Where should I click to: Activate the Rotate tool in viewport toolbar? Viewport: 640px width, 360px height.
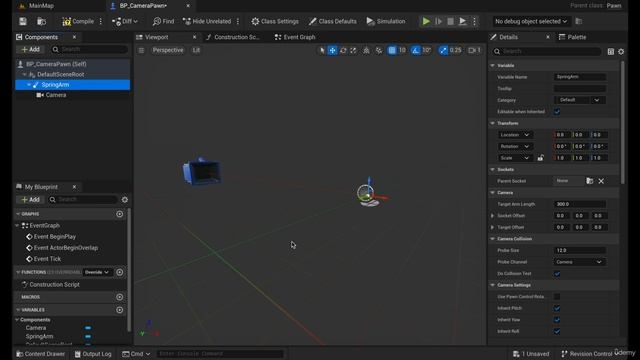pyautogui.click(x=343, y=50)
